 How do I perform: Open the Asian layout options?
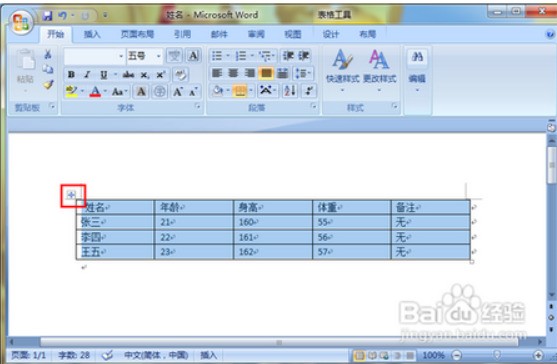tap(266, 91)
